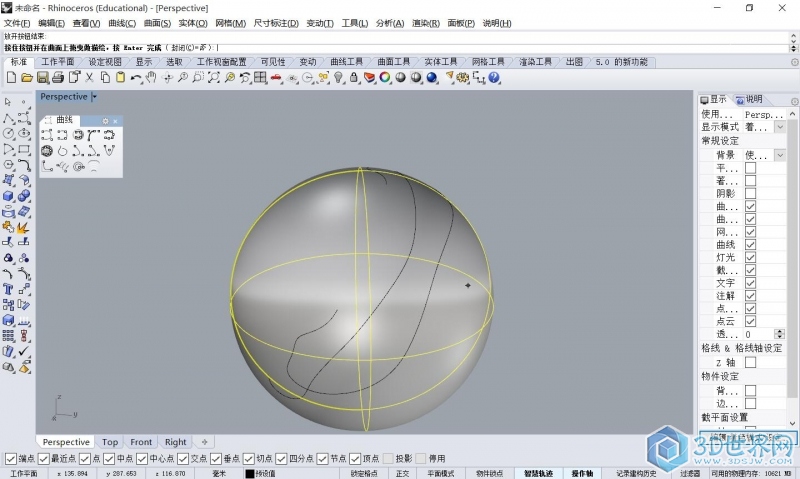Uncheck the 灯光 checkbox

point(750,257)
